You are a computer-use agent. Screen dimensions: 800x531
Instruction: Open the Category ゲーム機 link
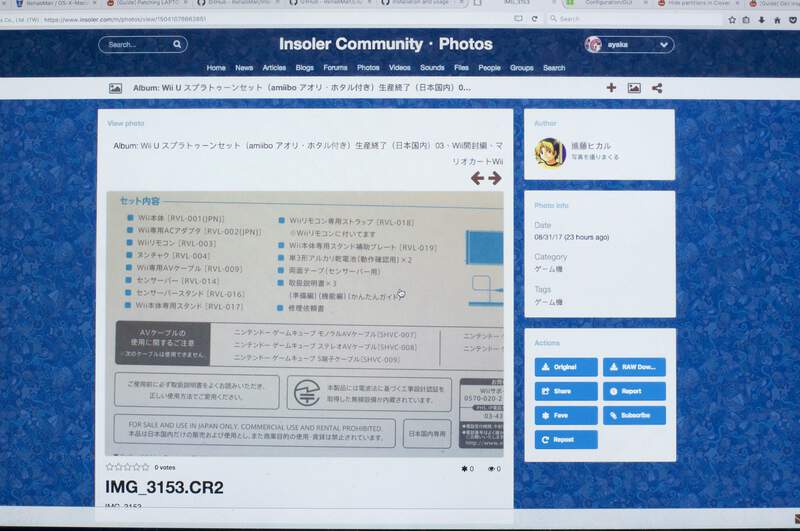click(548, 269)
